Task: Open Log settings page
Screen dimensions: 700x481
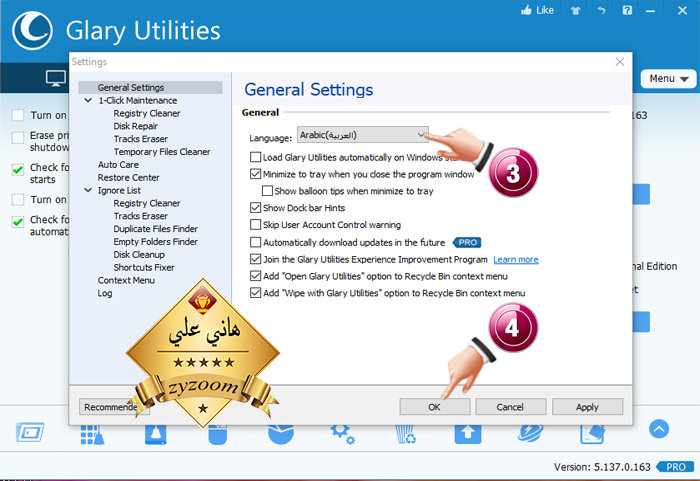Action: pyautogui.click(x=105, y=293)
